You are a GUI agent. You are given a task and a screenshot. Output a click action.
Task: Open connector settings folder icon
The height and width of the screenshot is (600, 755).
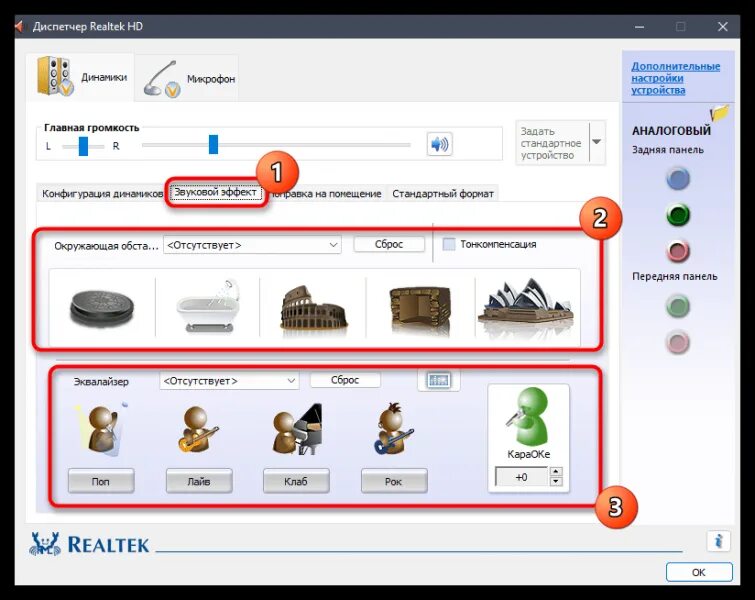(x=719, y=114)
